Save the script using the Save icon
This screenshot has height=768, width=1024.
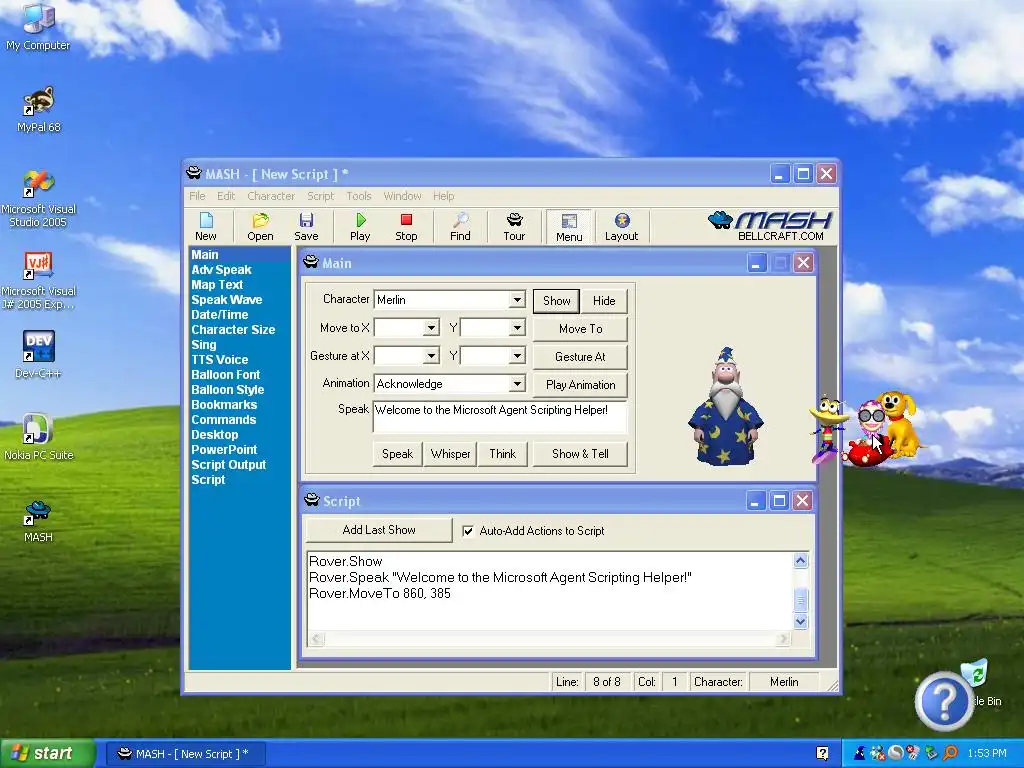pyautogui.click(x=306, y=227)
